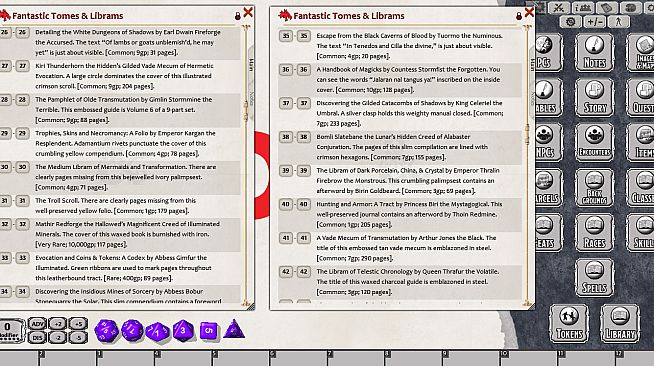
Task: Click the purple d8 die
Action: [x=183, y=331]
